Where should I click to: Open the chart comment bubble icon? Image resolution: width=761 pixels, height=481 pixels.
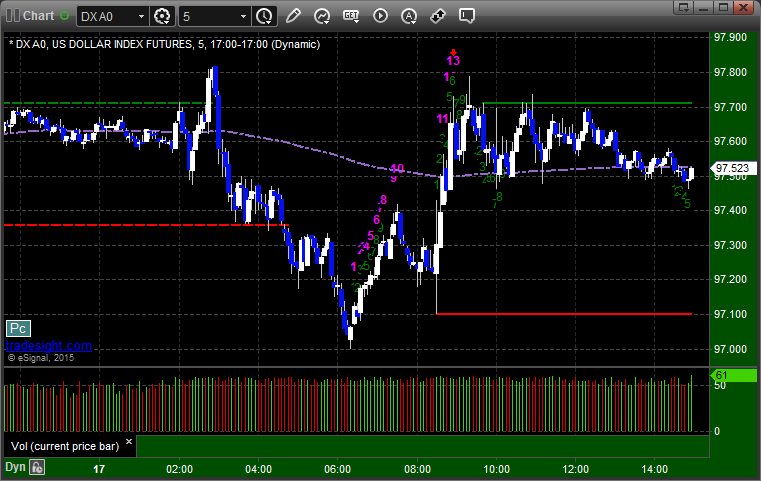pos(467,16)
